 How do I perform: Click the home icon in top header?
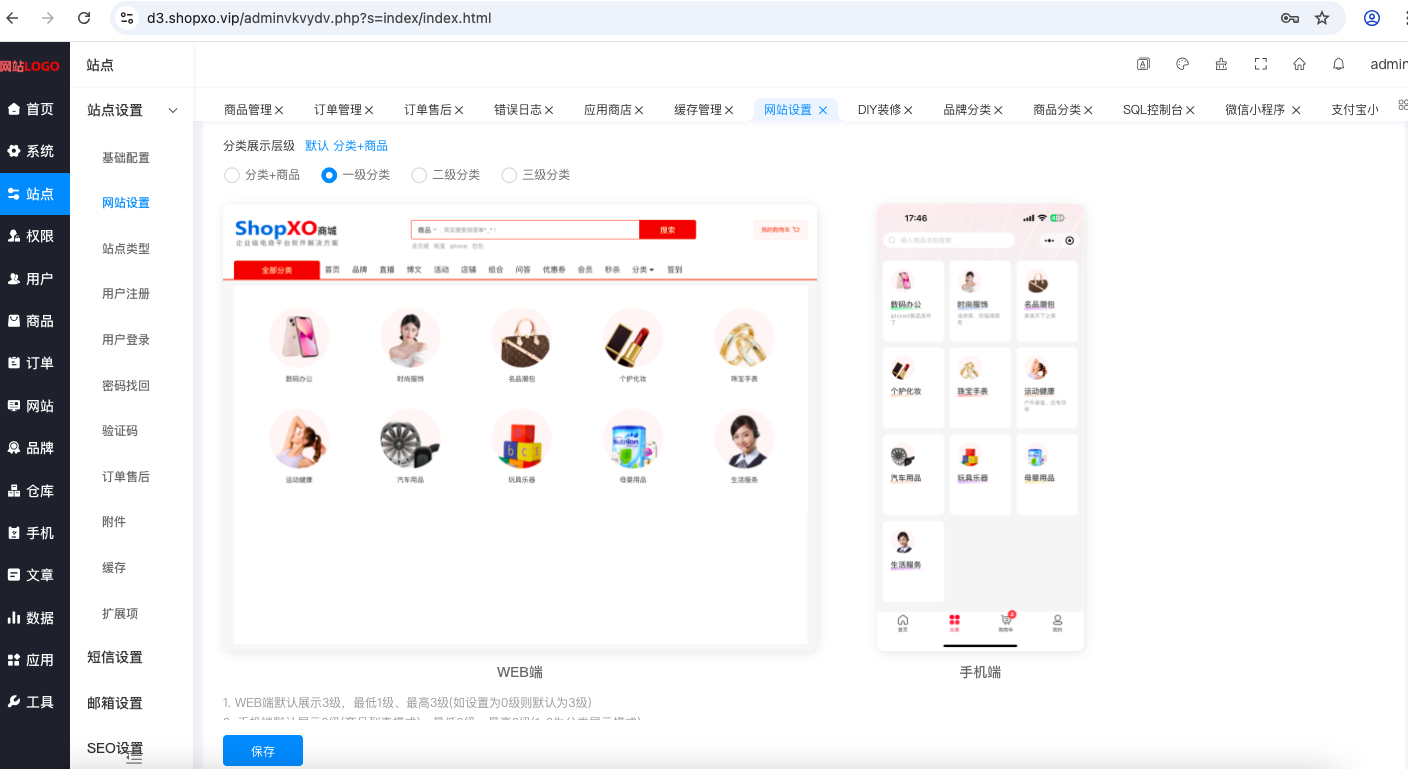(1299, 64)
